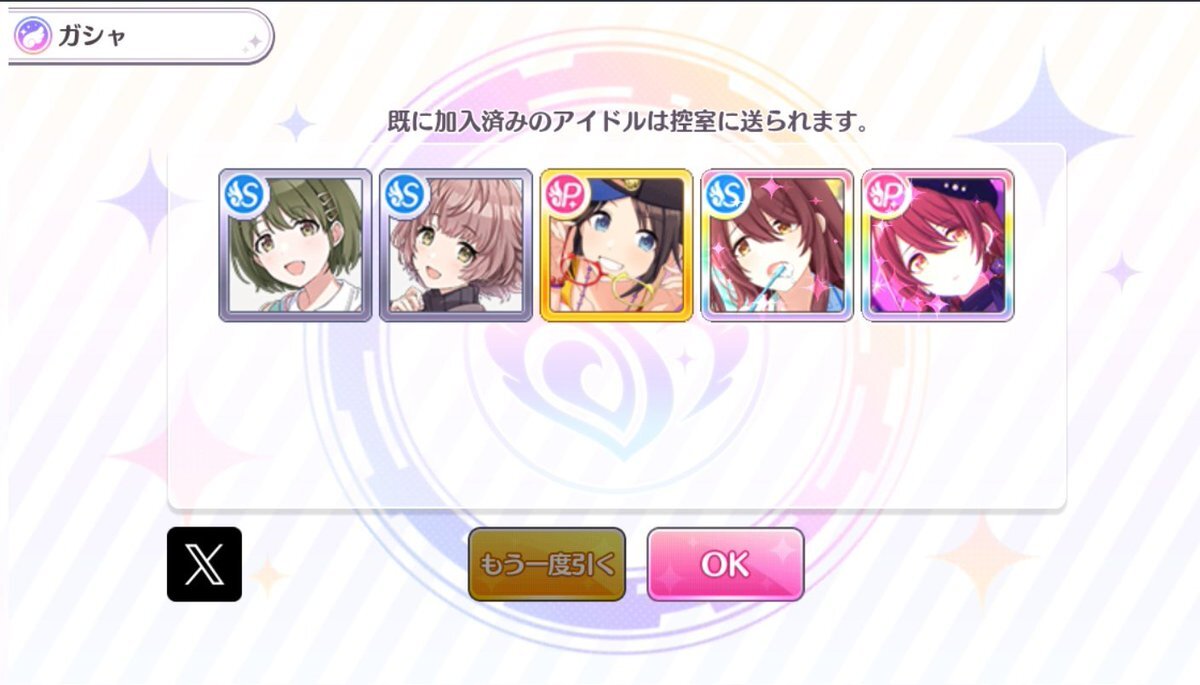1200x685 pixels.
Task: Open the idol brushing her teeth card
Action: pyautogui.click(x=777, y=245)
